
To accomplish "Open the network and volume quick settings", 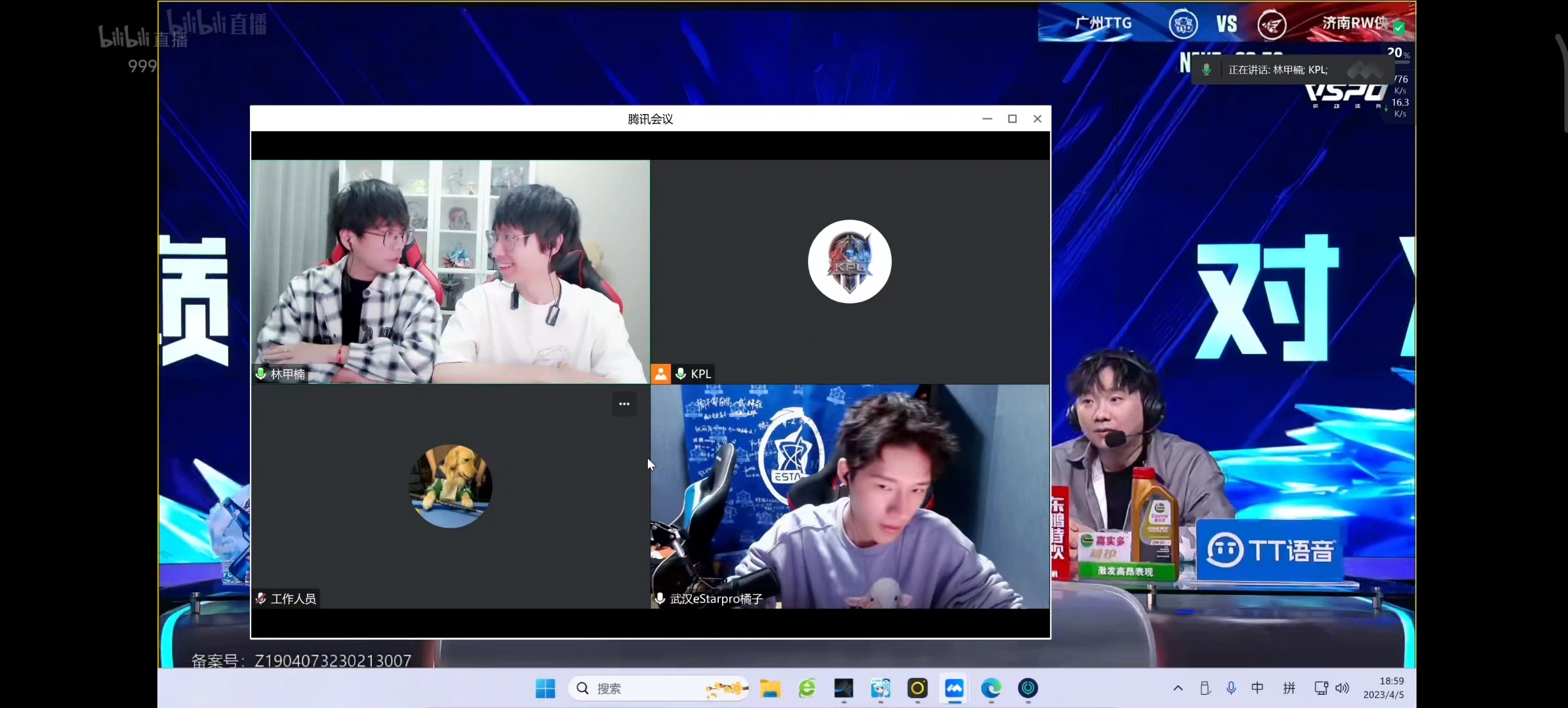I will 1332,688.
